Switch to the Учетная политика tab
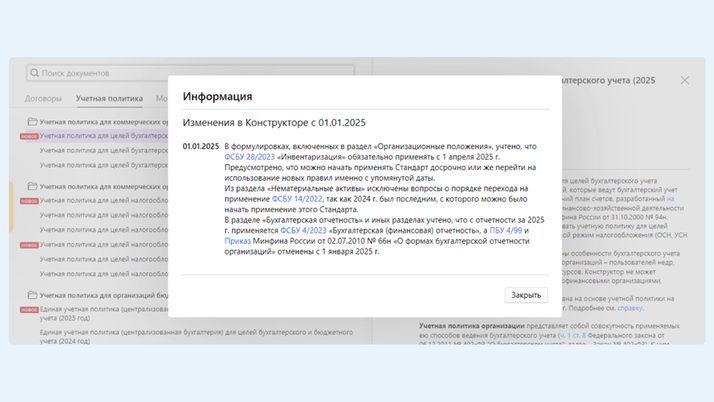This screenshot has width=714, height=402. pyautogui.click(x=109, y=98)
